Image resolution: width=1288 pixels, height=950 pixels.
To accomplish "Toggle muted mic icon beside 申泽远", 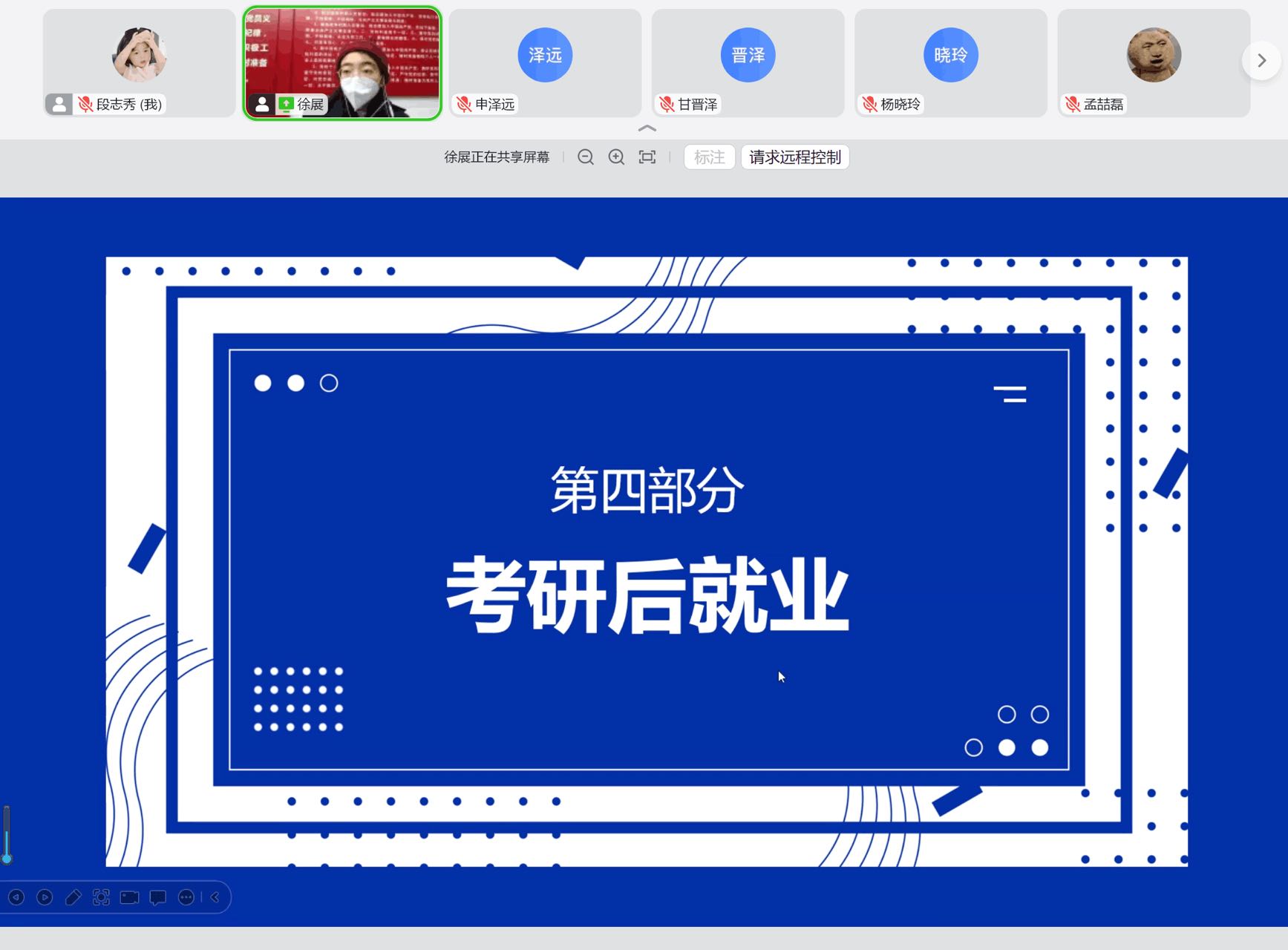I will [x=464, y=105].
